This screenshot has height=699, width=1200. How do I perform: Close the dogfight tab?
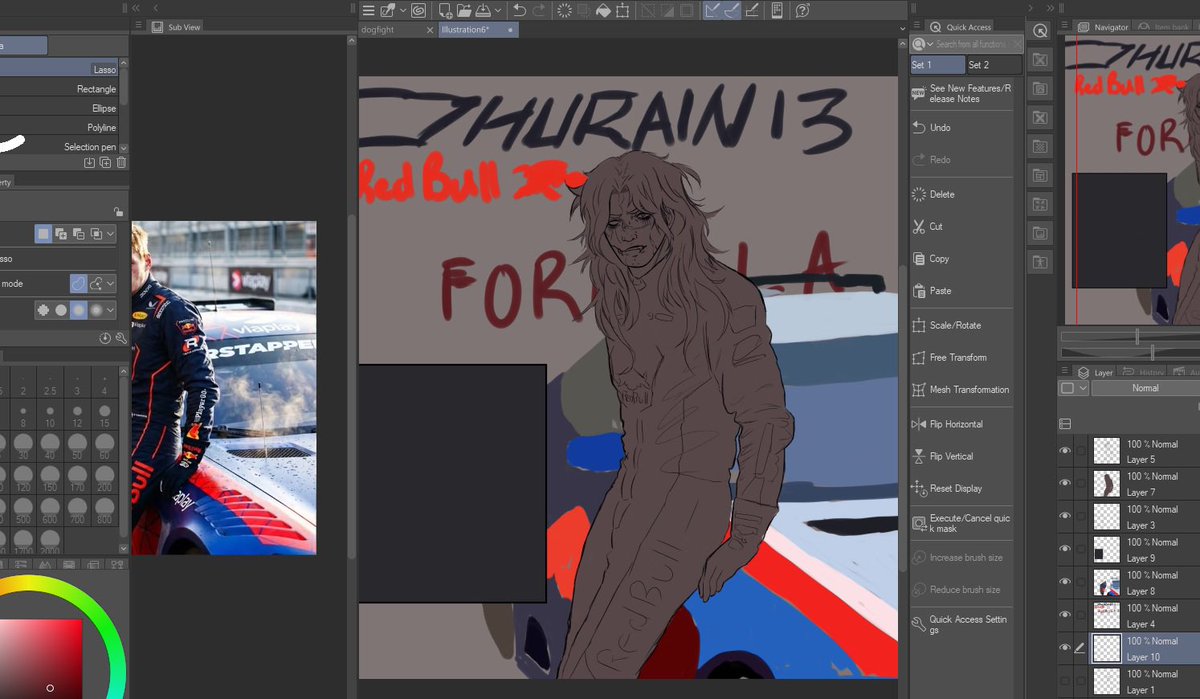pyautogui.click(x=430, y=30)
